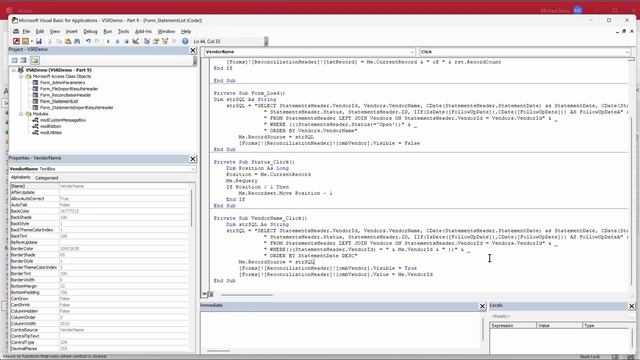Click the Reset (stop) toolbar icon

tap(126, 41)
